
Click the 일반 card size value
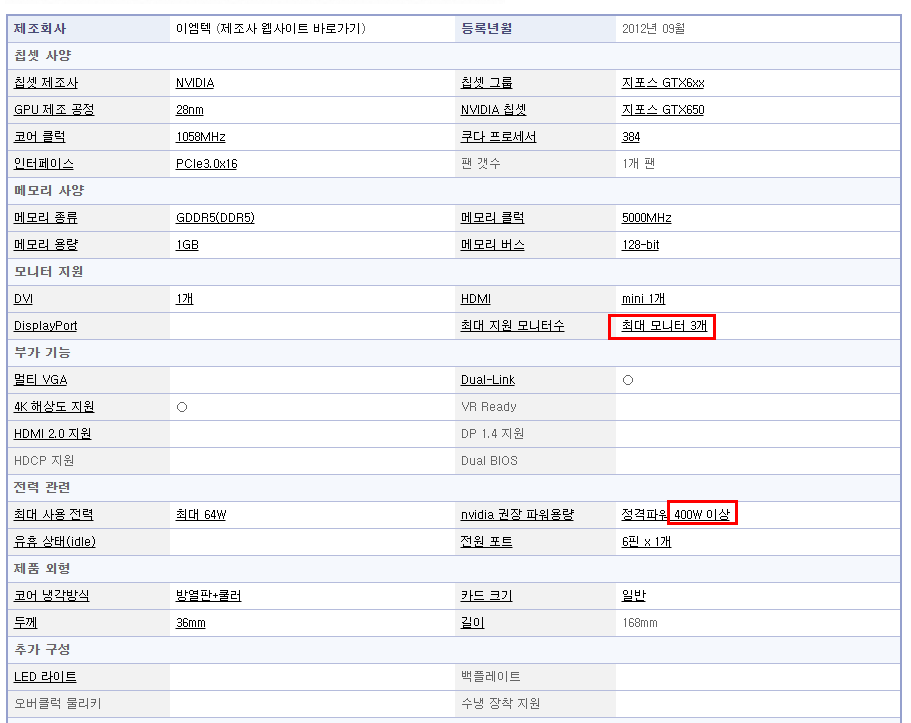point(634,596)
